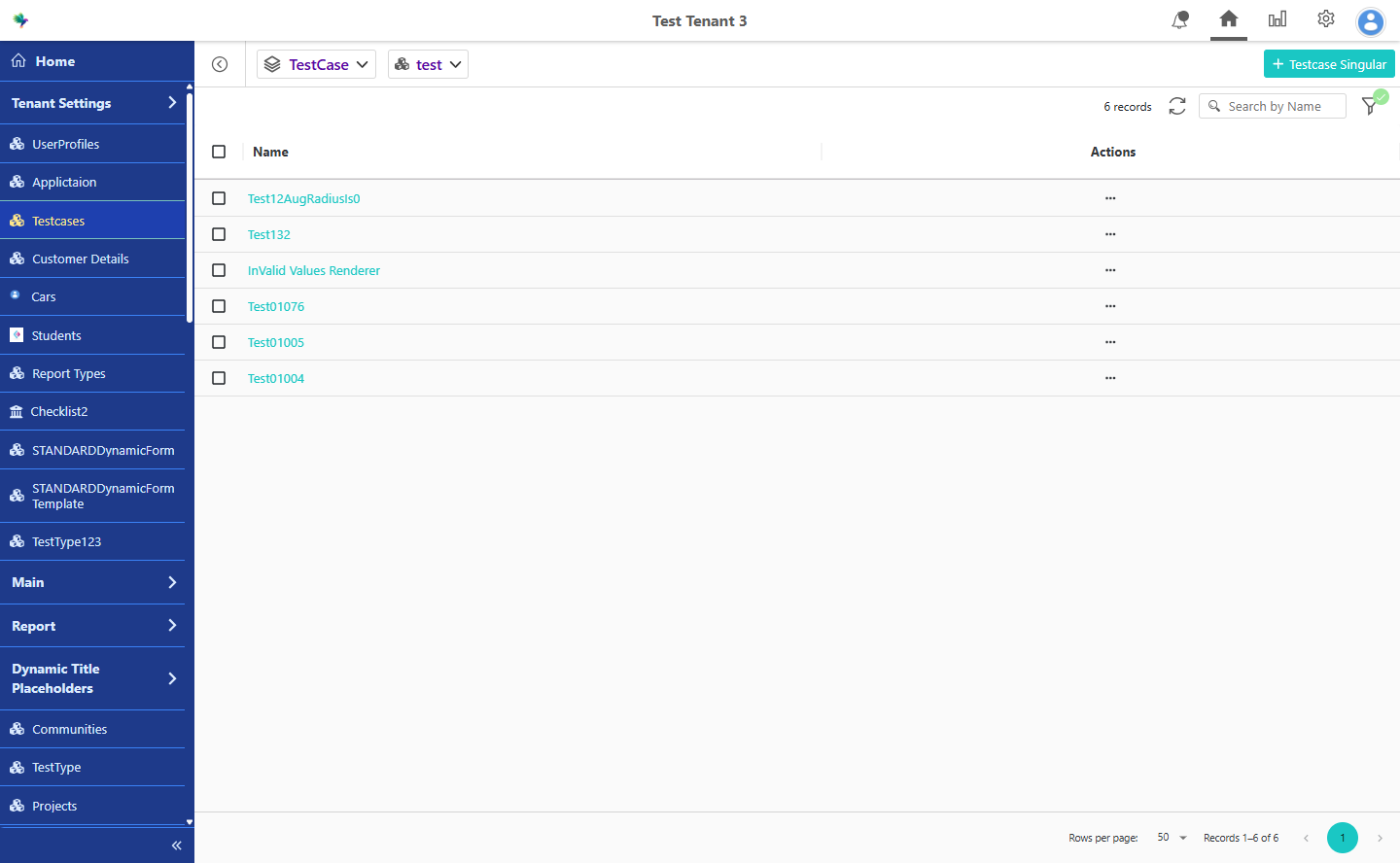Open Home in the sidebar
This screenshot has height=863, width=1400.
[97, 61]
